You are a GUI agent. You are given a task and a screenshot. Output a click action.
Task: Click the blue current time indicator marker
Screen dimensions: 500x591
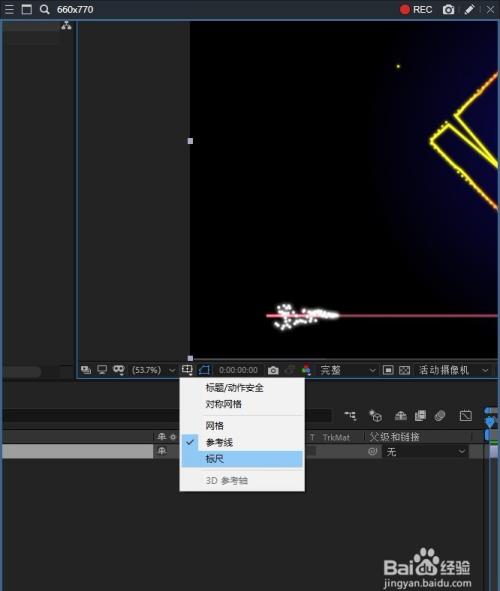point(490,421)
